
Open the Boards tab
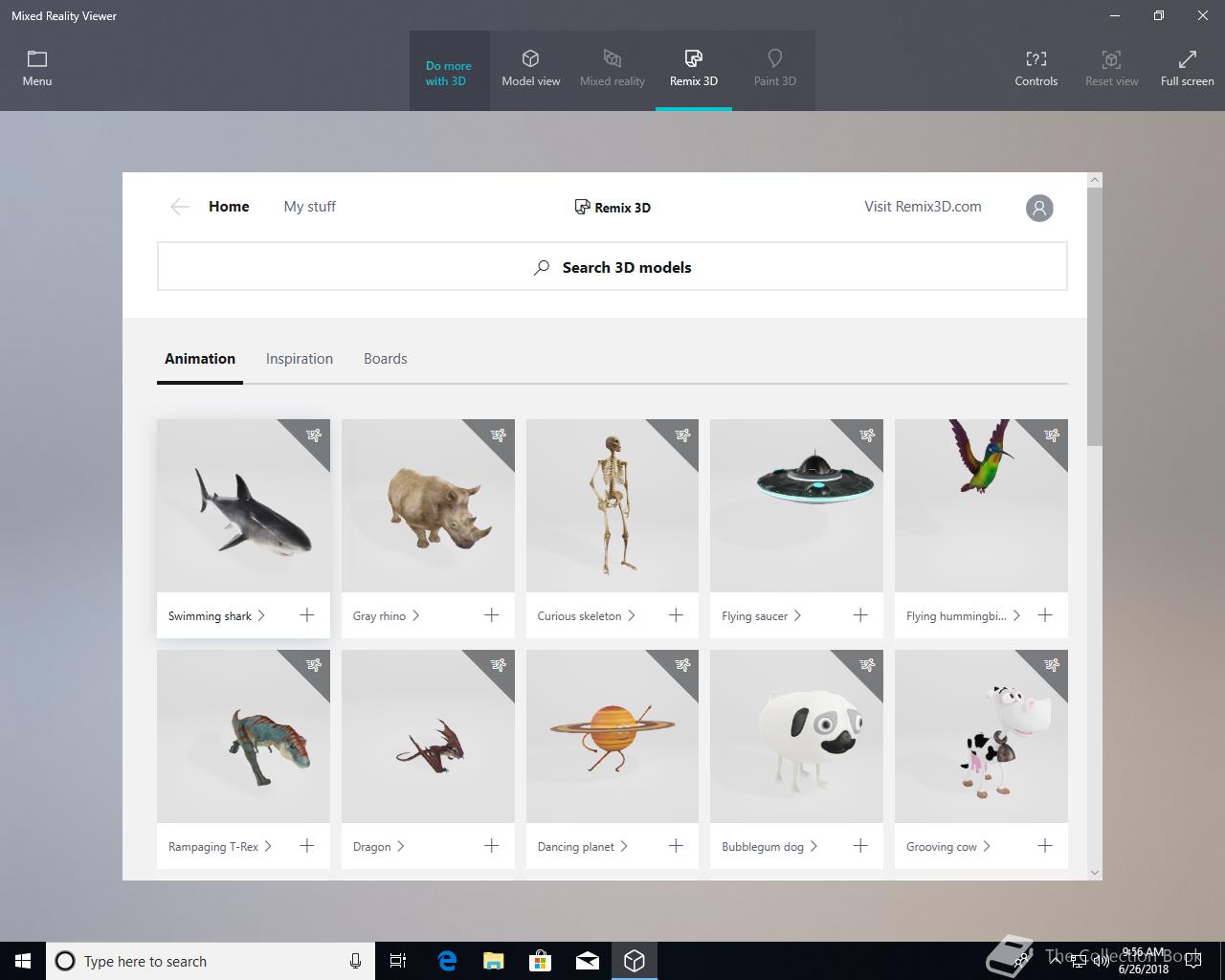click(x=386, y=359)
